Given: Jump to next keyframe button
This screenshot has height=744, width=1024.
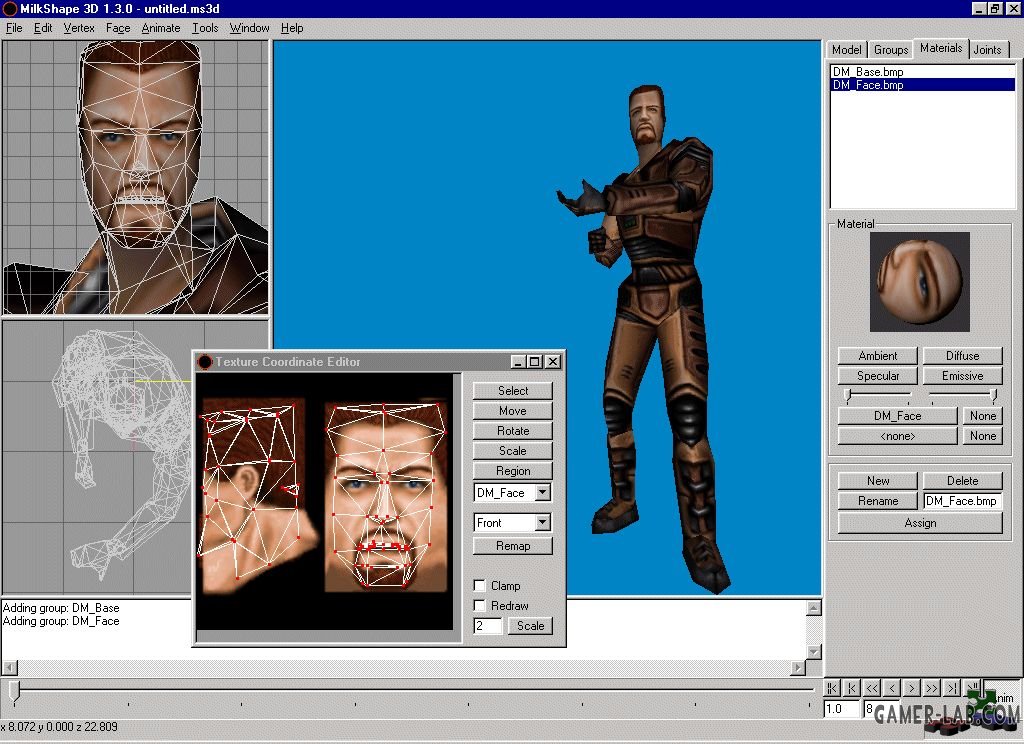Looking at the screenshot, I should 952,688.
